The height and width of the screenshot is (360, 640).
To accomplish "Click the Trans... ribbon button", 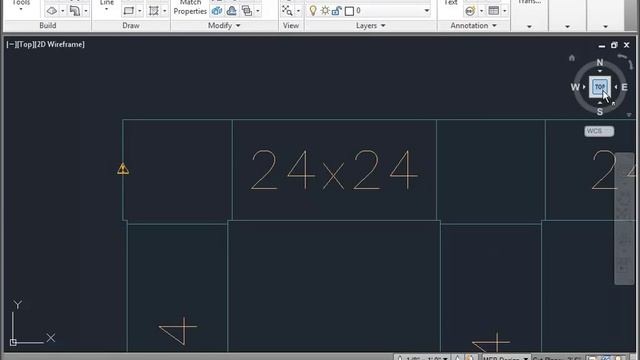I will pyautogui.click(x=529, y=3).
